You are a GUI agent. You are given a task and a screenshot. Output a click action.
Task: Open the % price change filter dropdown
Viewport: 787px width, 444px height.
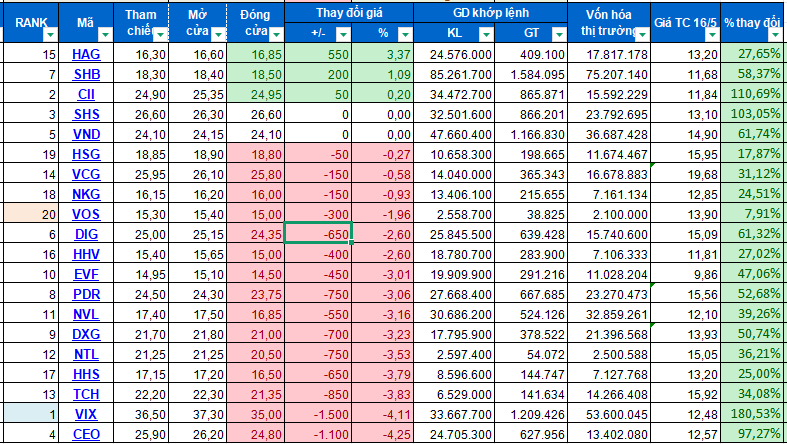point(405,35)
